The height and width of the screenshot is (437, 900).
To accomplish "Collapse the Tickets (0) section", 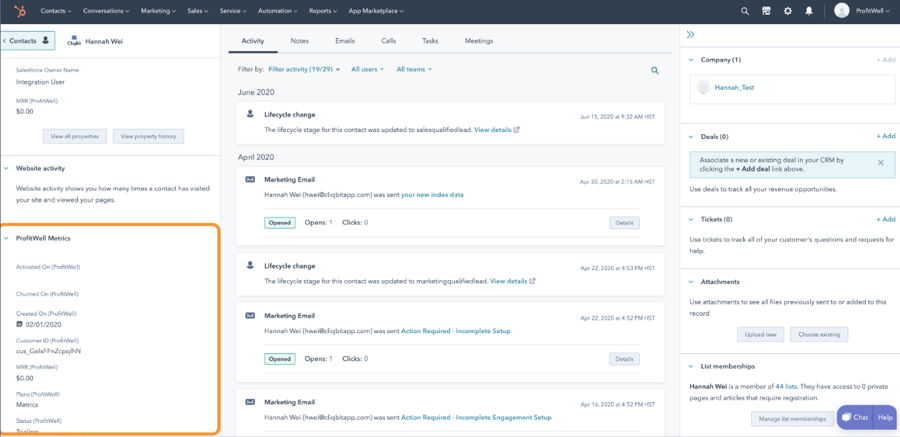I will click(690, 219).
